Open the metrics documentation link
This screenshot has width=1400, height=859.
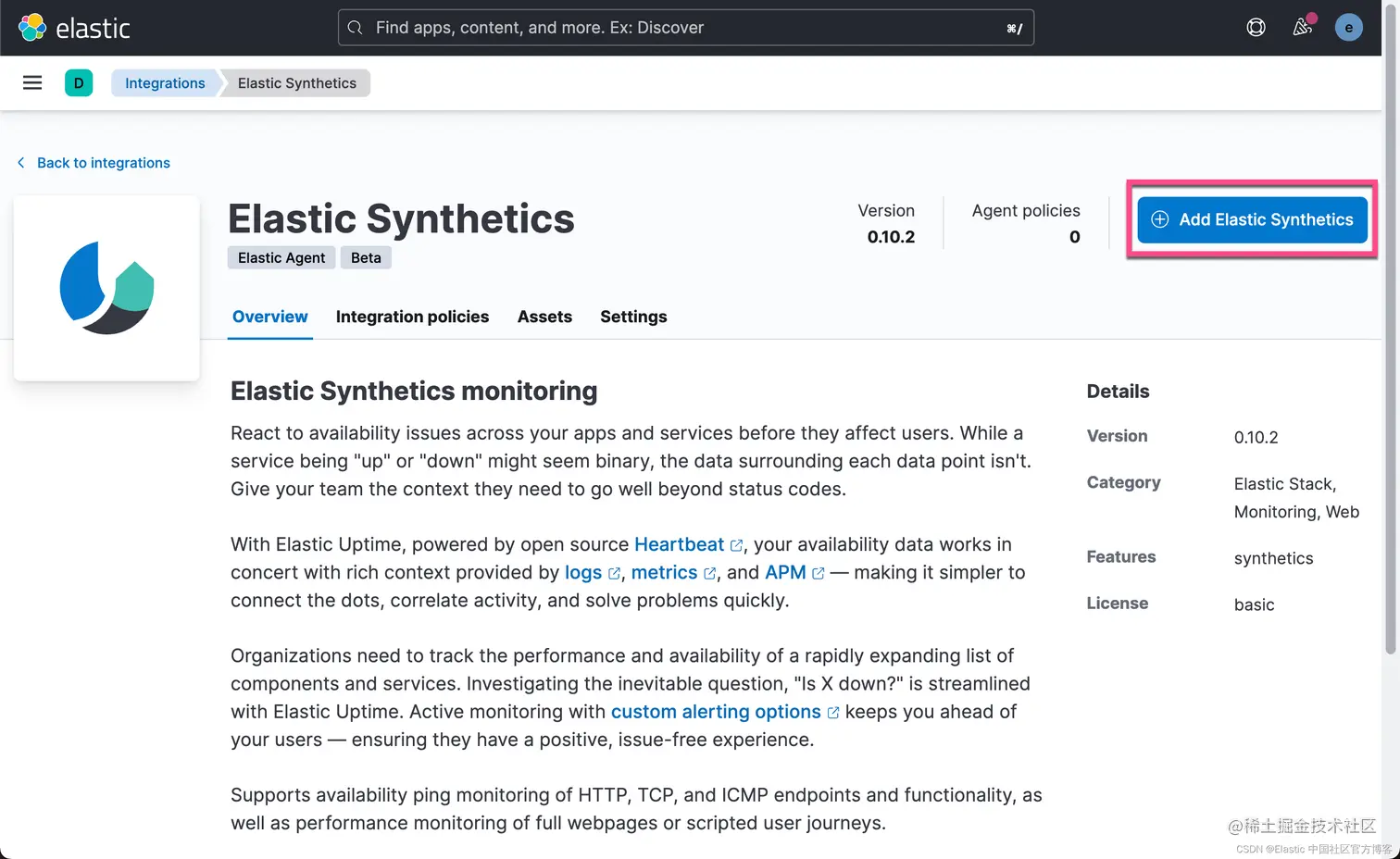tap(673, 572)
